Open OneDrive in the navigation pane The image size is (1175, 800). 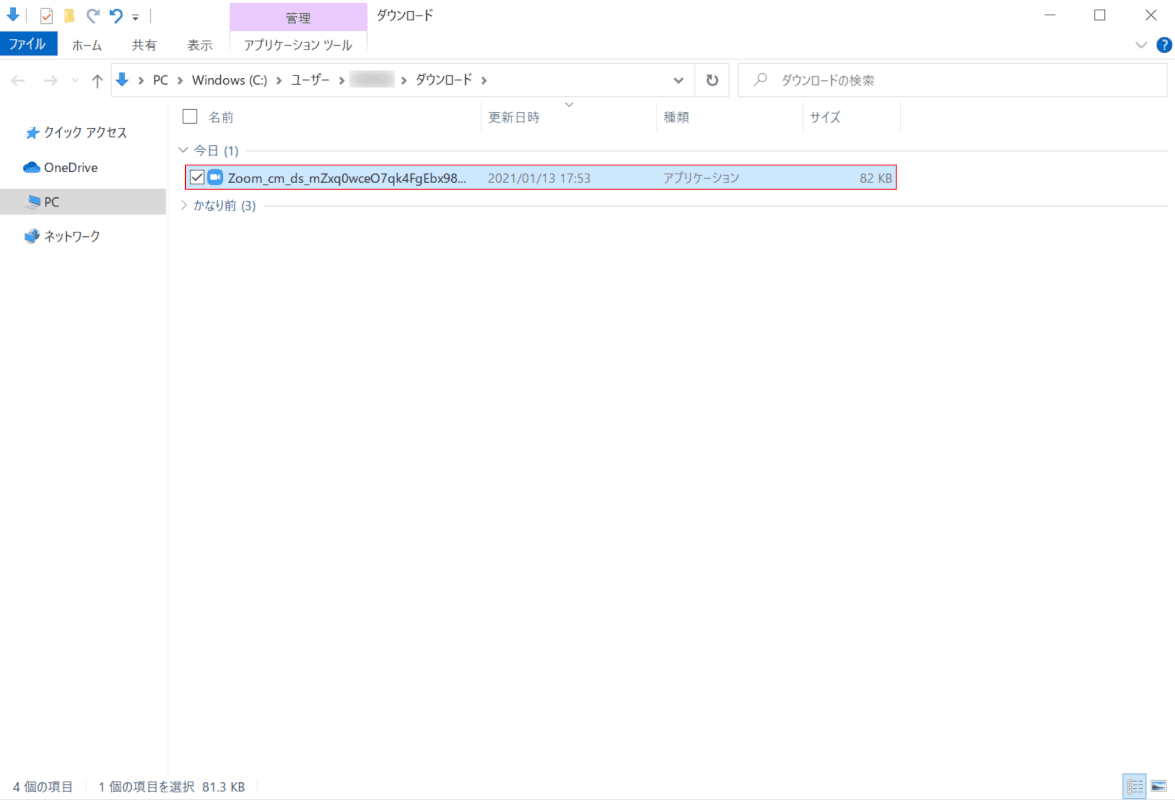point(70,167)
